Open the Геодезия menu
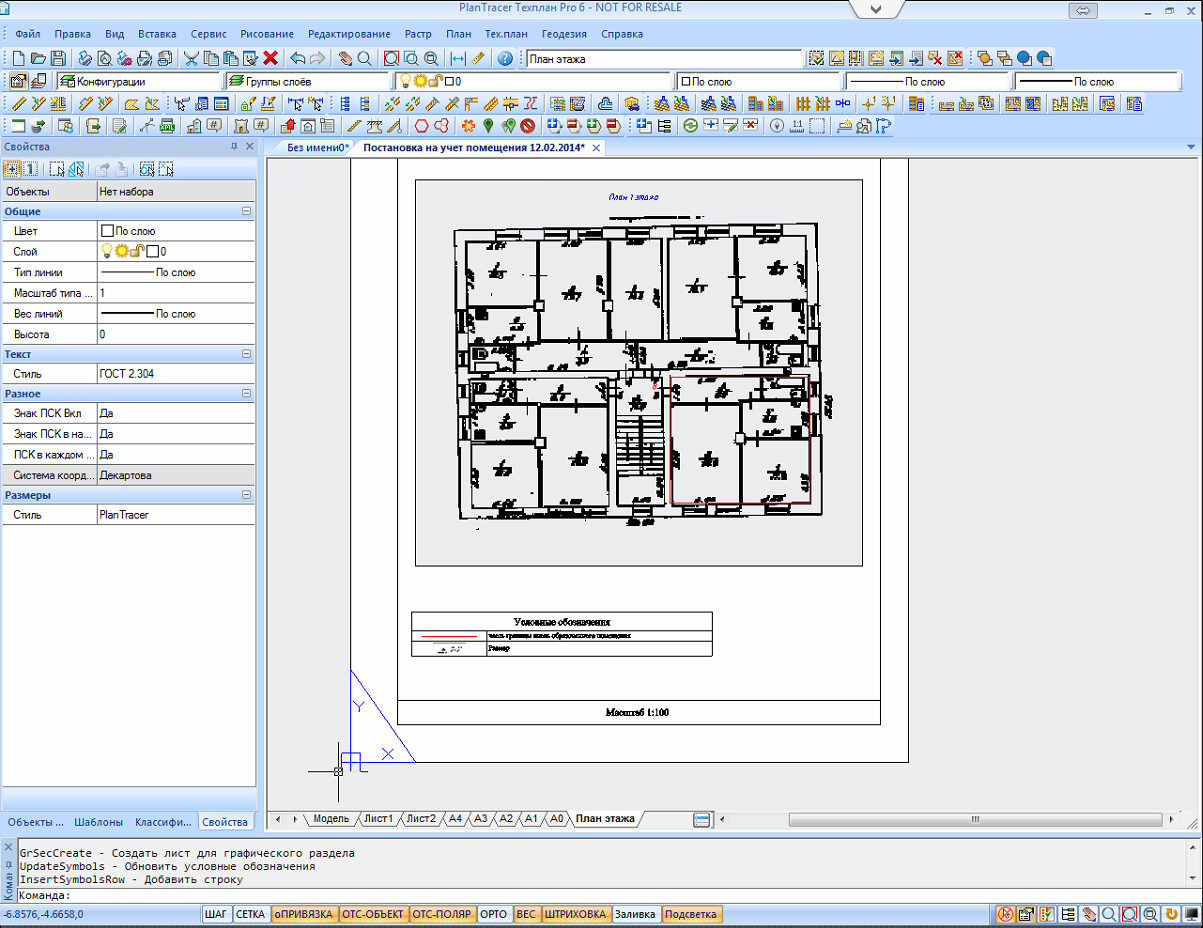The image size is (1203, 928). (x=564, y=34)
